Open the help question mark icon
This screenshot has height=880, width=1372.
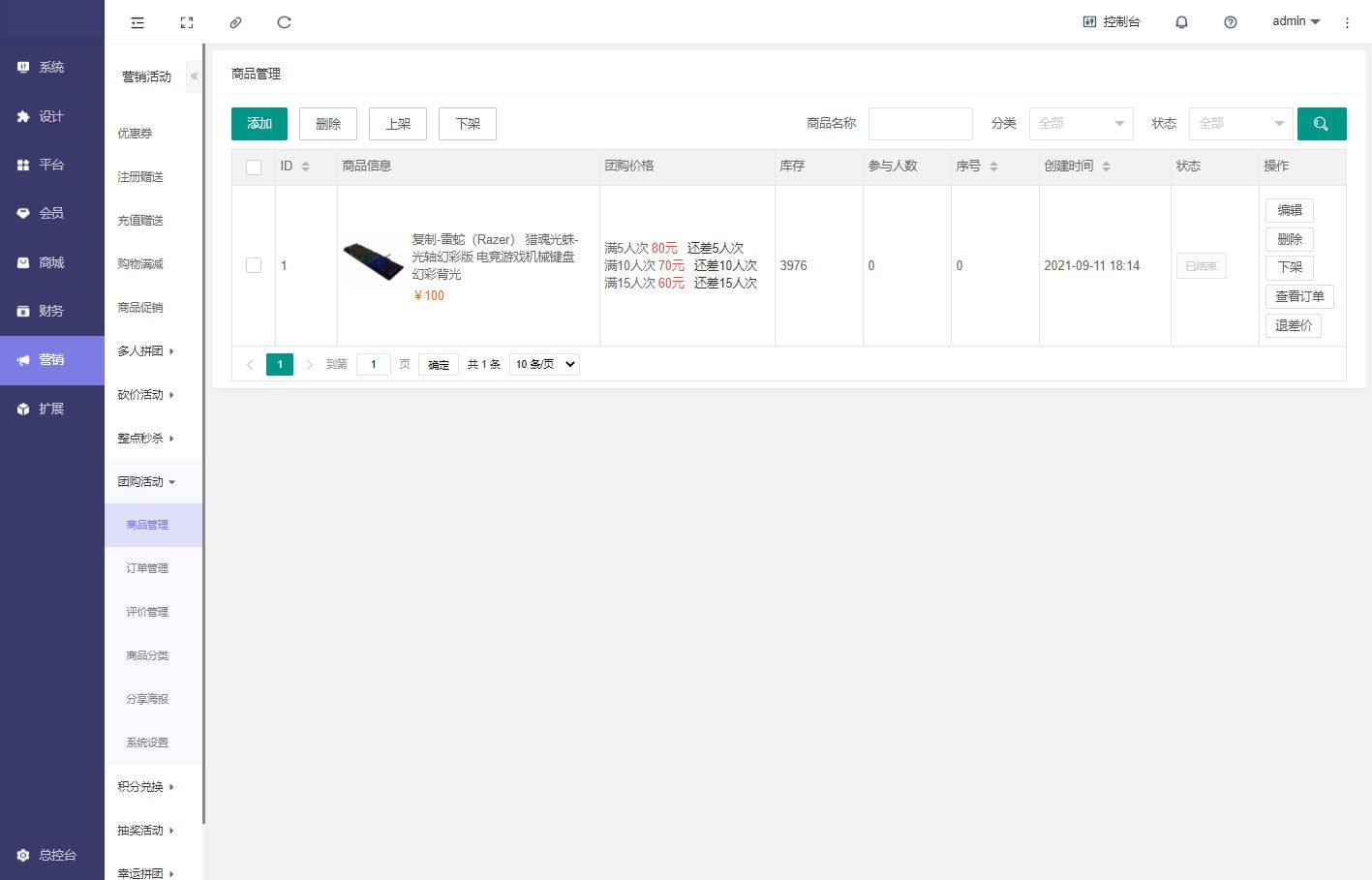pyautogui.click(x=1230, y=22)
